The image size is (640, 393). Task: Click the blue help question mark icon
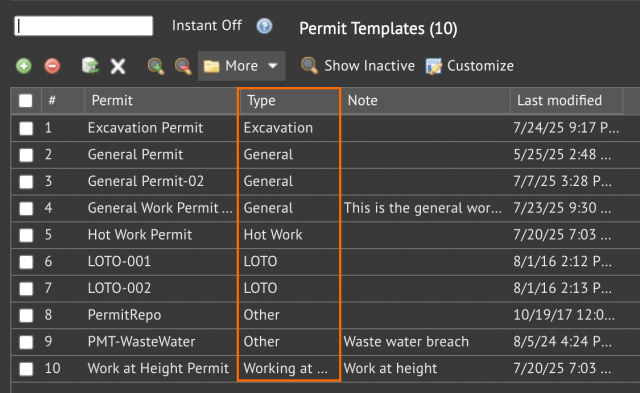264,26
